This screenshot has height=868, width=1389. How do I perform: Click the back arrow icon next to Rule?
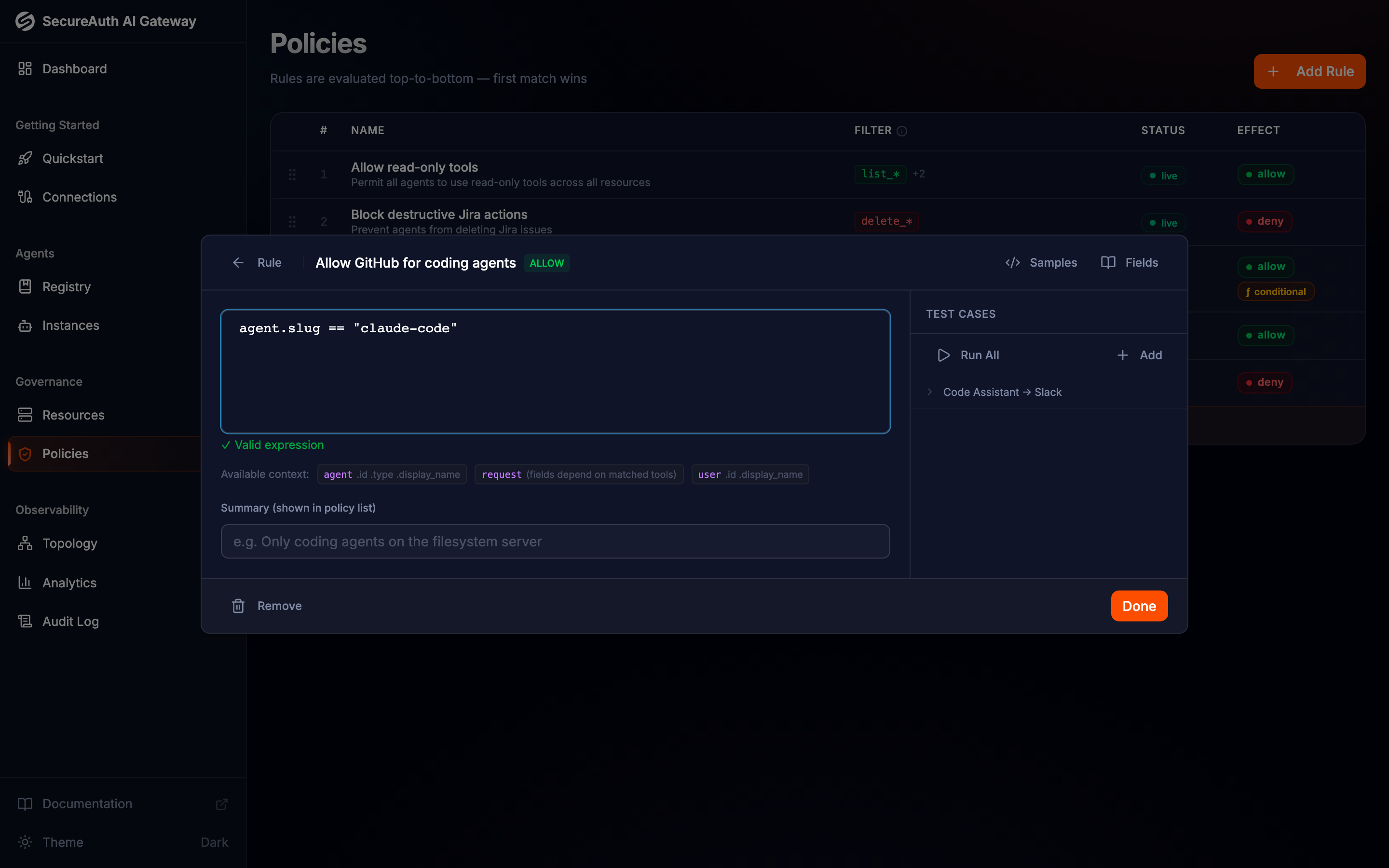click(x=238, y=262)
